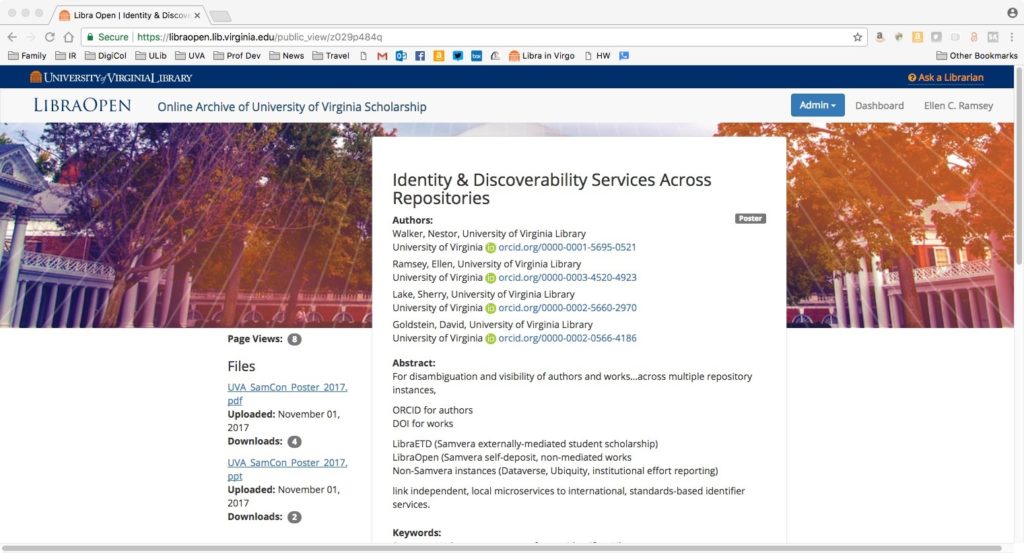Expand the Other Bookmarks folder
The image size is (1024, 553).
pos(975,56)
